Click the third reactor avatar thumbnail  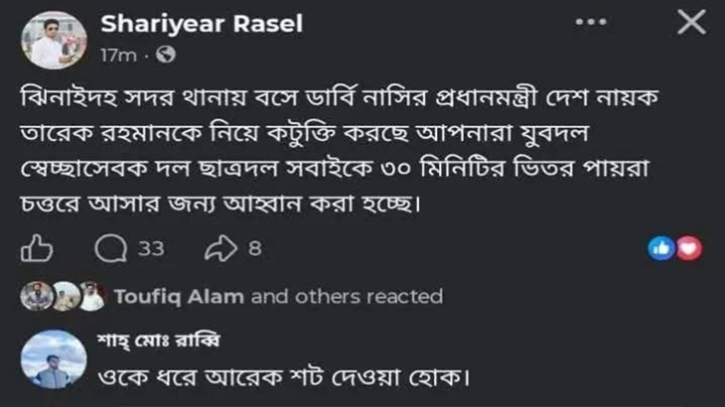pos(92,296)
